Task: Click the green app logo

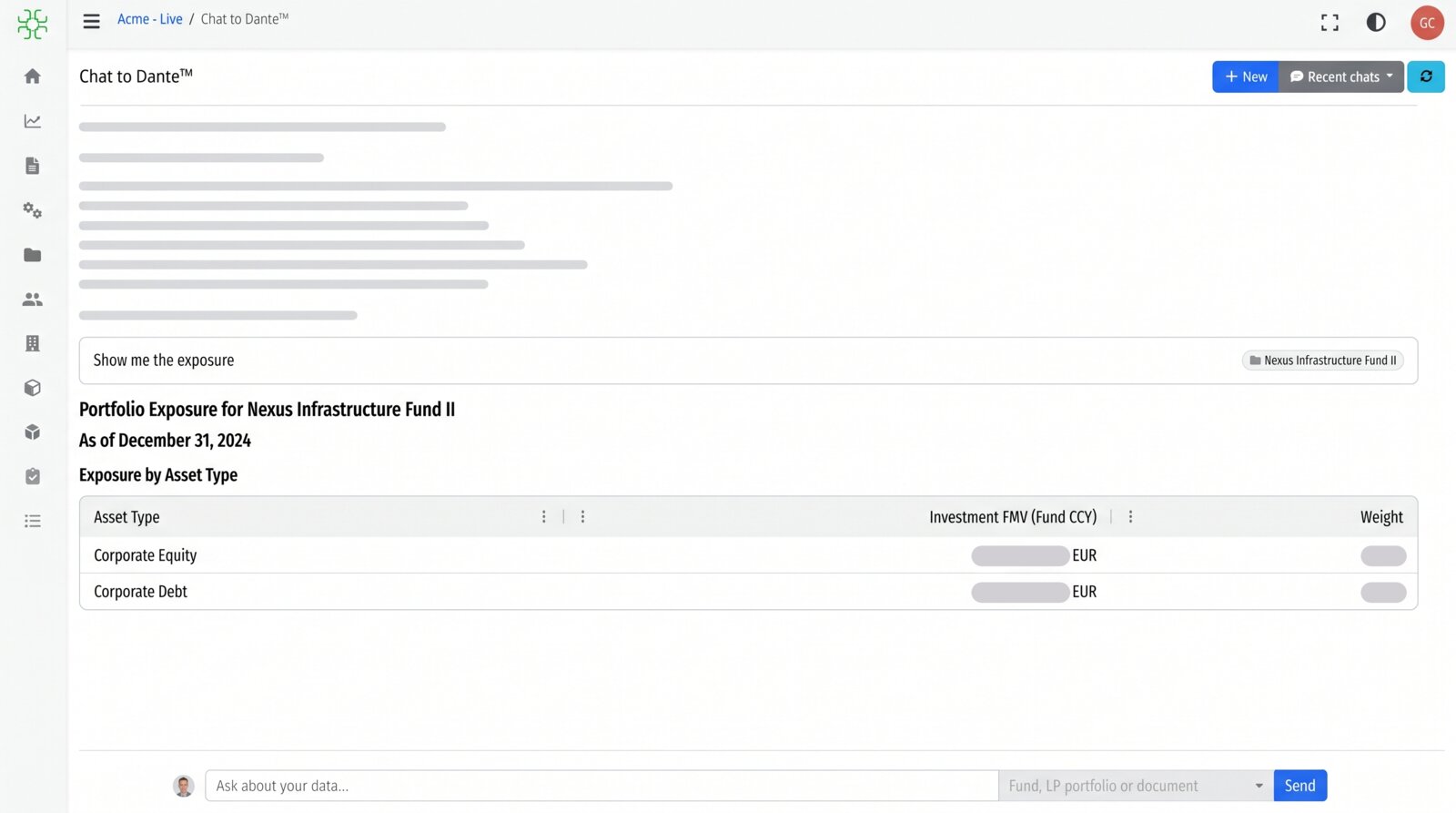Action: 33,24
